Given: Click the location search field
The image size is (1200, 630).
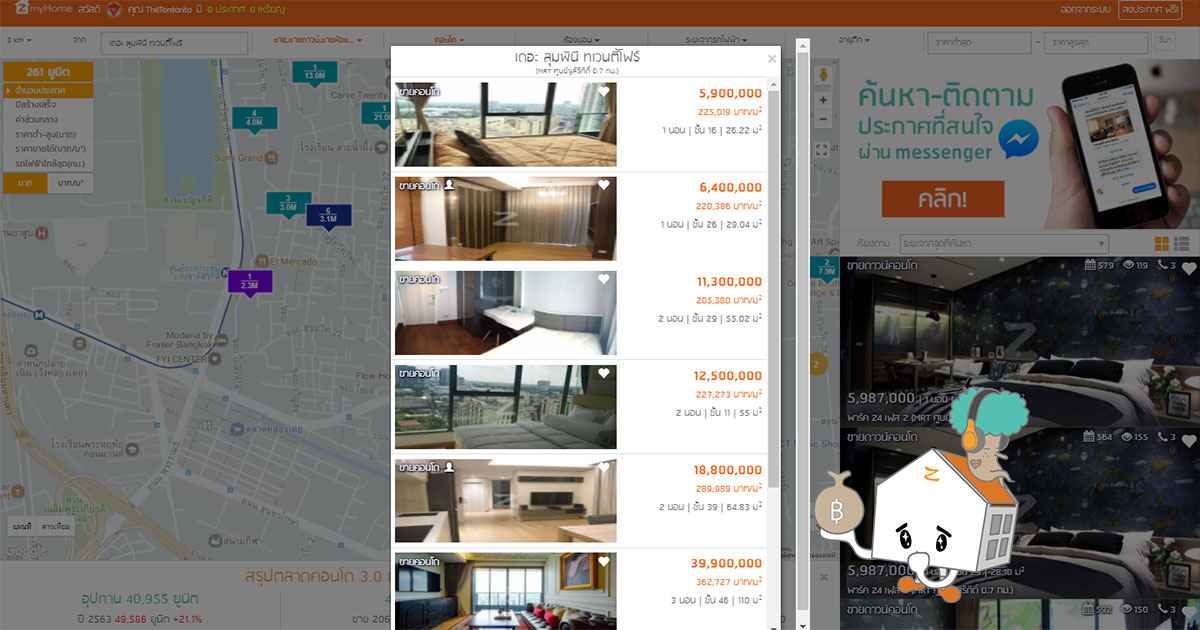Looking at the screenshot, I should point(174,43).
